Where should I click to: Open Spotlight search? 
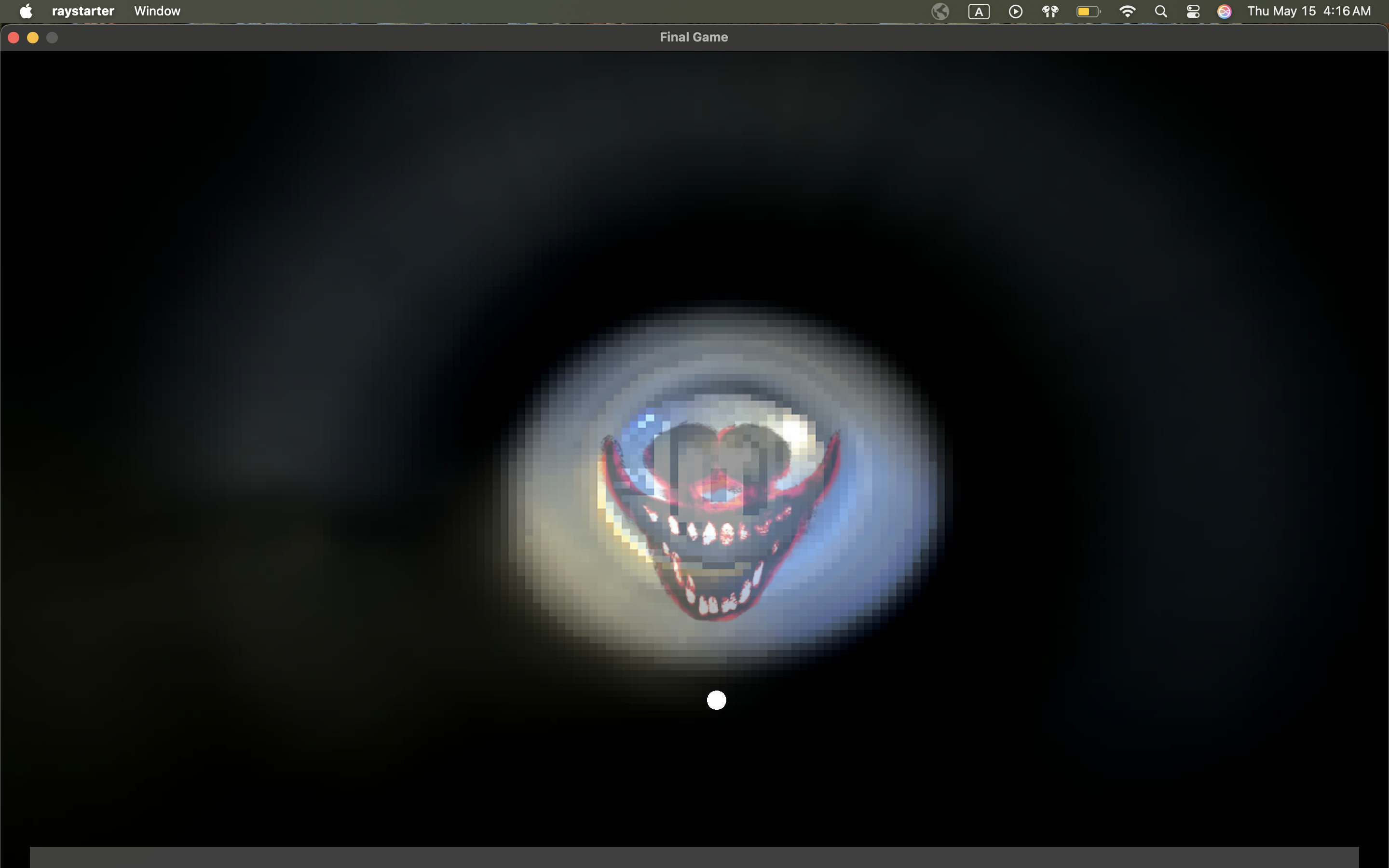click(1160, 12)
